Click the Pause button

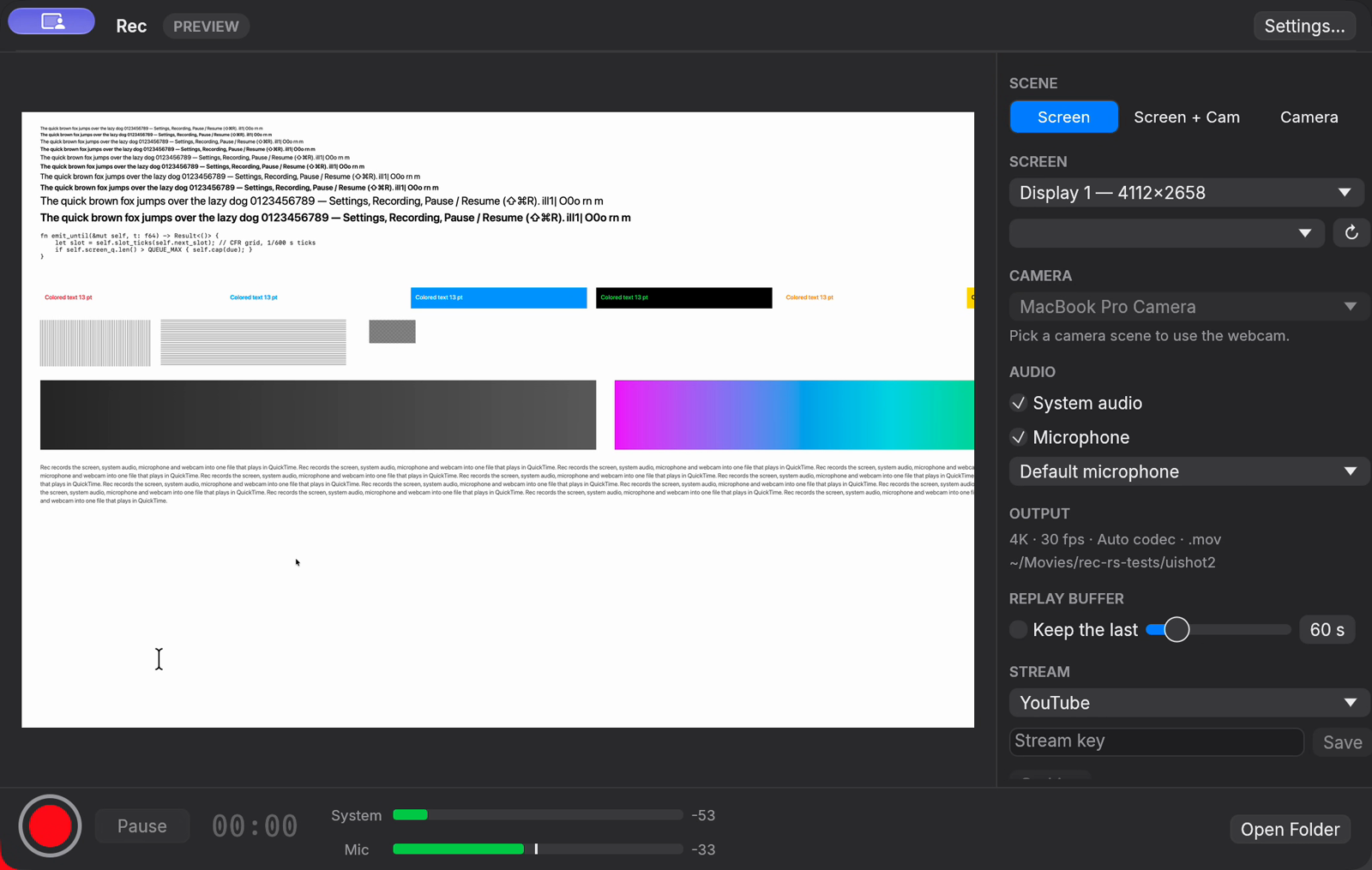tap(141, 826)
